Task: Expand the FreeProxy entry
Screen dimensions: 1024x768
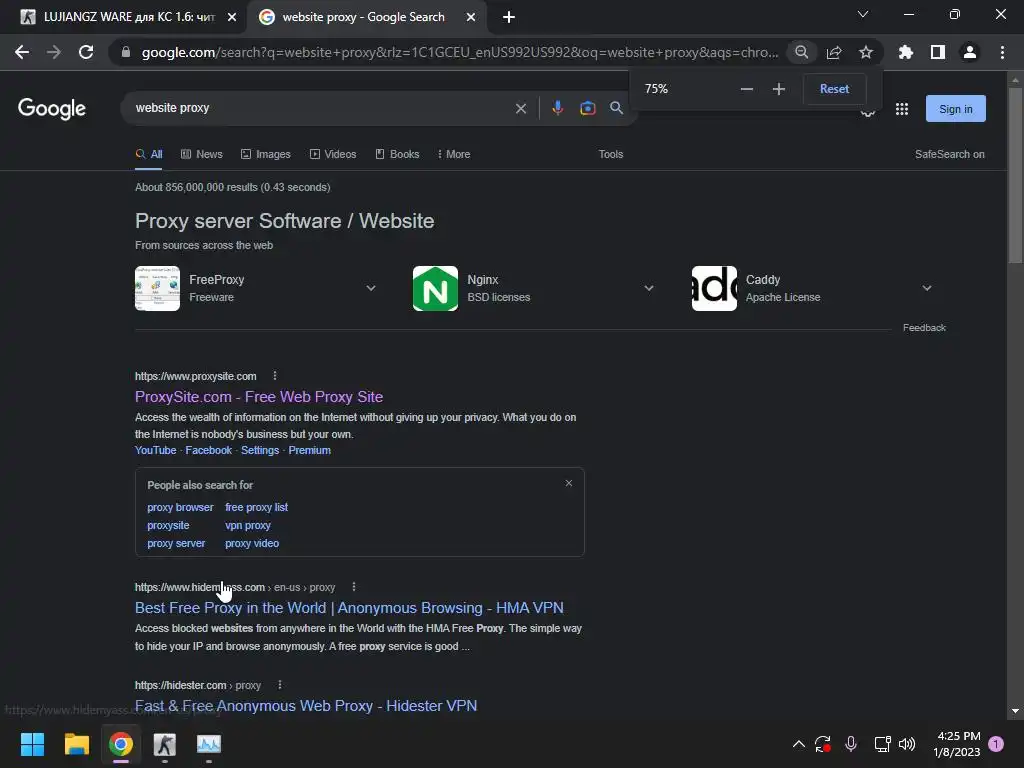Action: [x=370, y=288]
